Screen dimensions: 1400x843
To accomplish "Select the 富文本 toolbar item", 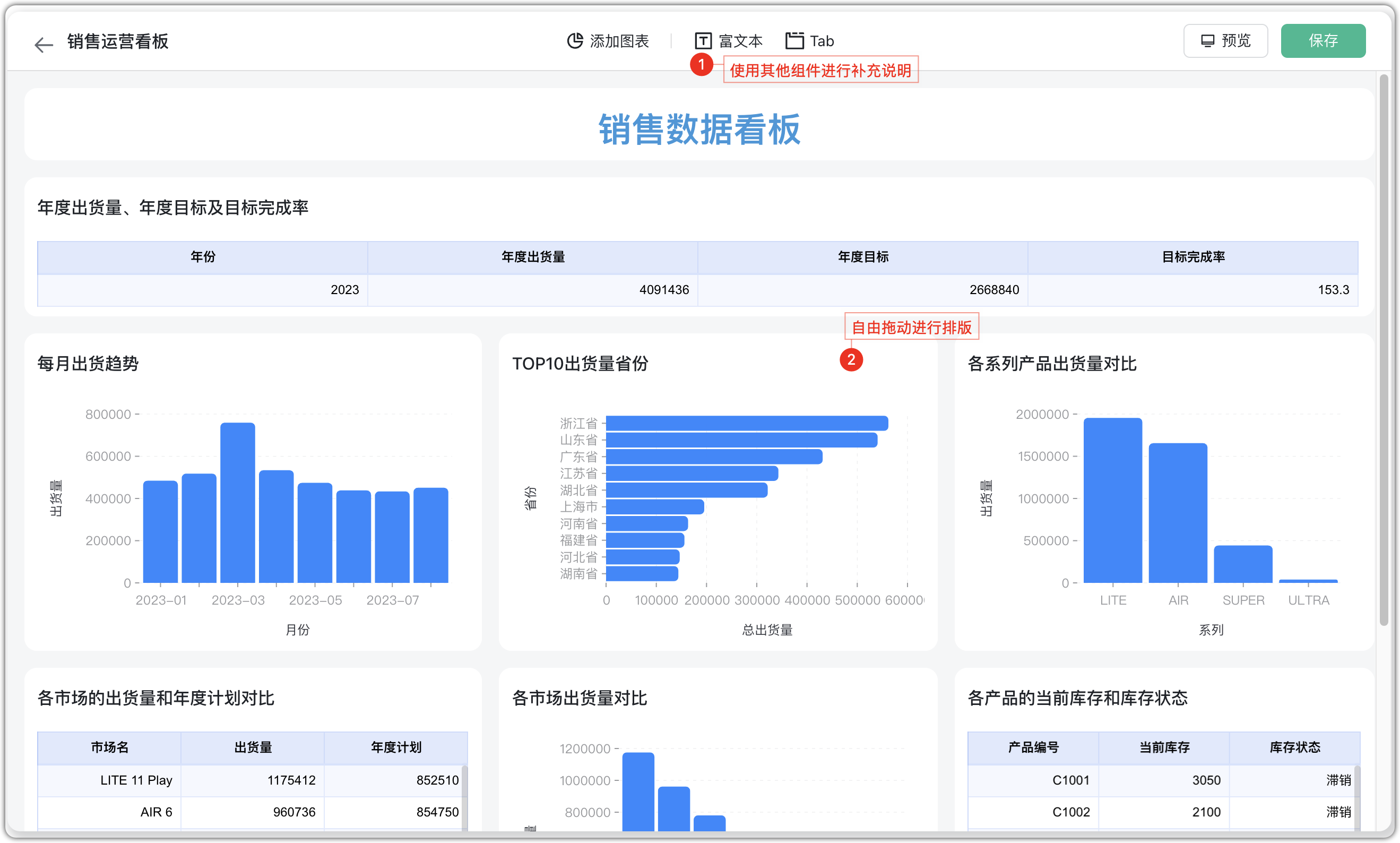I will click(x=740, y=41).
